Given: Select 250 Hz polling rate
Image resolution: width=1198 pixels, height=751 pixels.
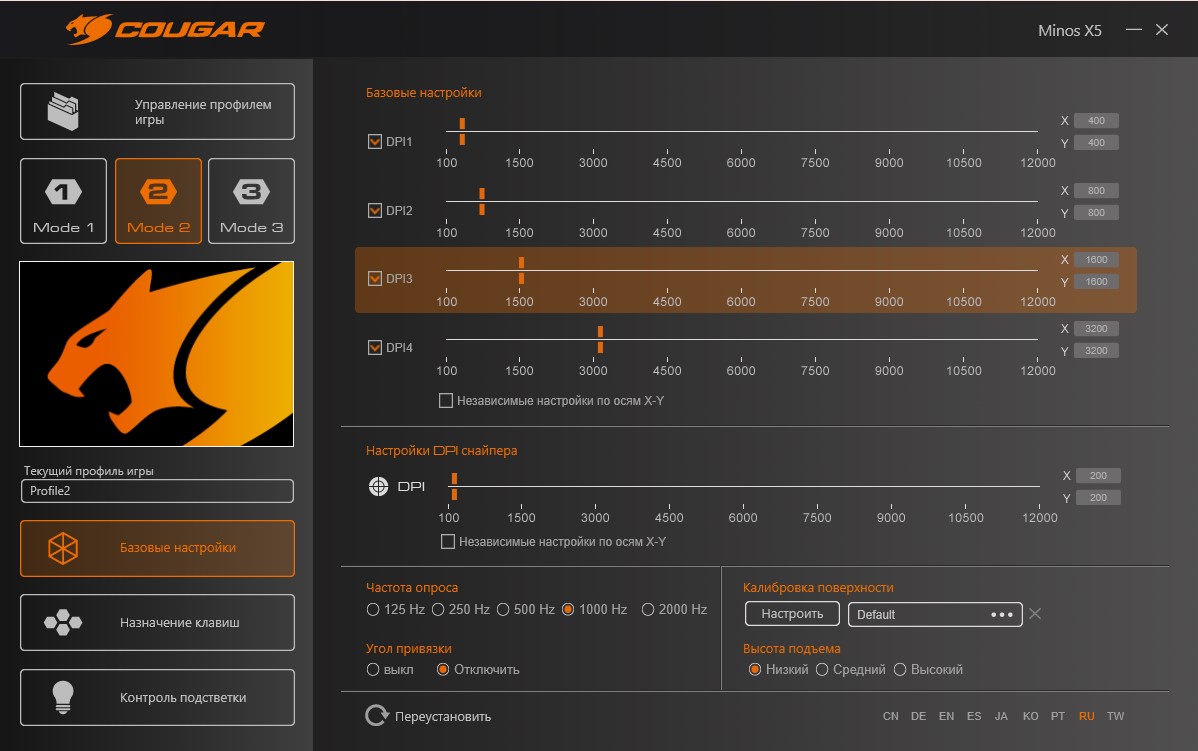Looking at the screenshot, I should 438,610.
